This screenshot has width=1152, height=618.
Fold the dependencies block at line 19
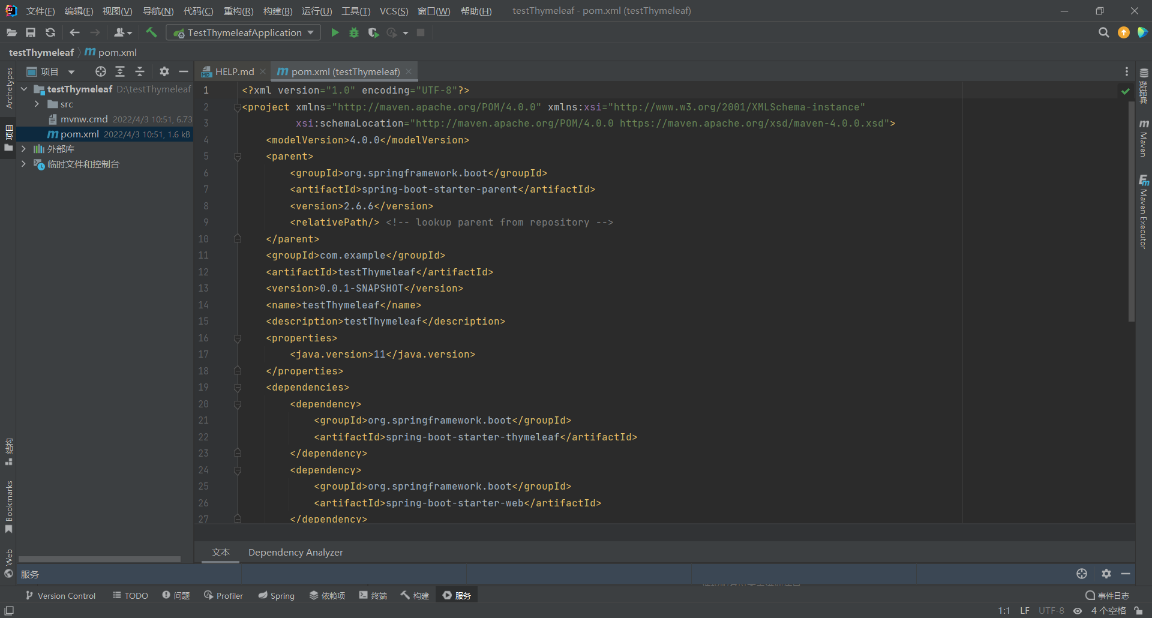237,387
